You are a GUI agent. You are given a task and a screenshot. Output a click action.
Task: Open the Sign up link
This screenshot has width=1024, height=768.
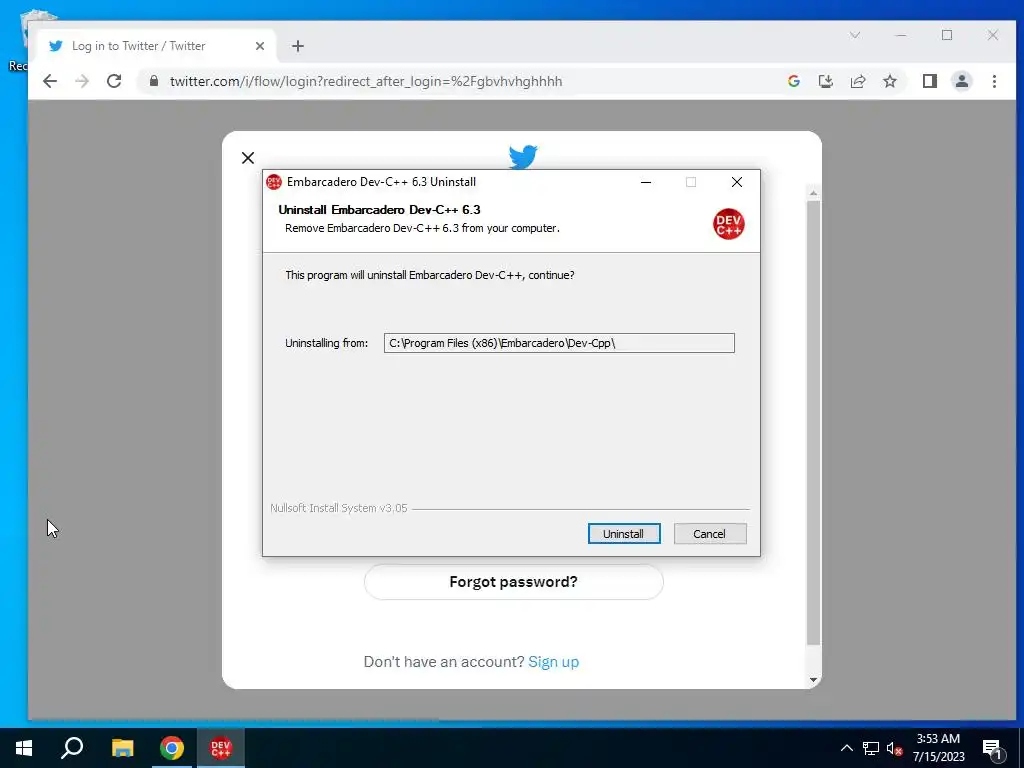pyautogui.click(x=553, y=662)
